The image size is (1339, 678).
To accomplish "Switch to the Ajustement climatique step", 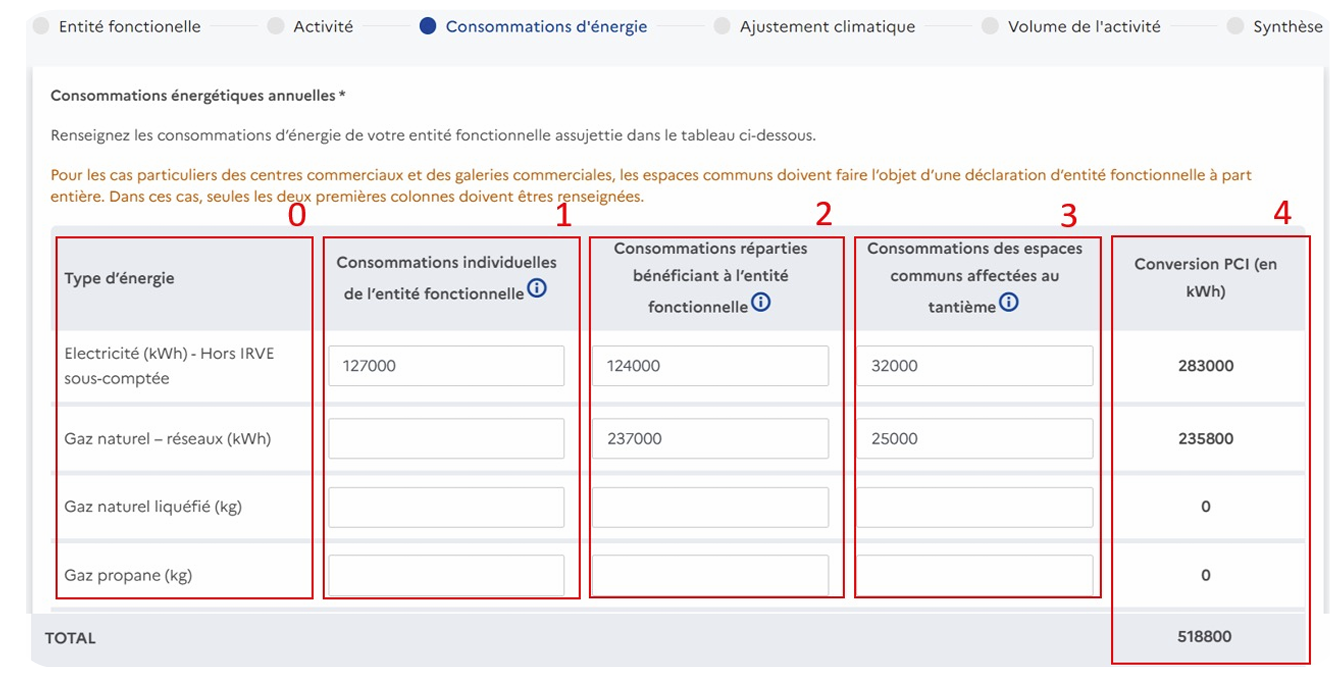I will (x=826, y=27).
